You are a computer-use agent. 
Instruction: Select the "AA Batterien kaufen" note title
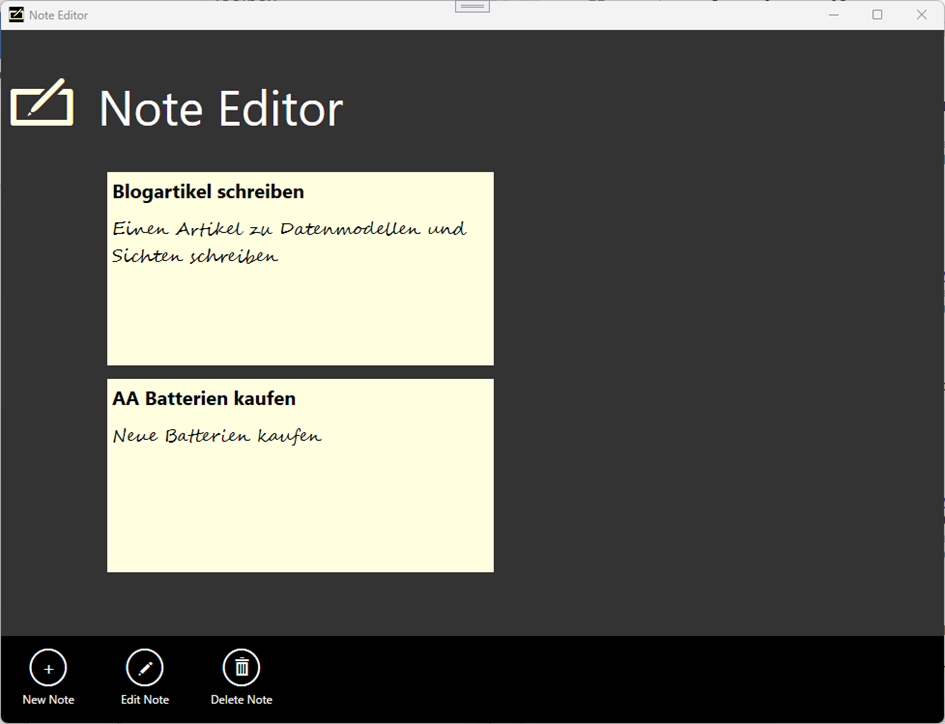pyautogui.click(x=204, y=399)
